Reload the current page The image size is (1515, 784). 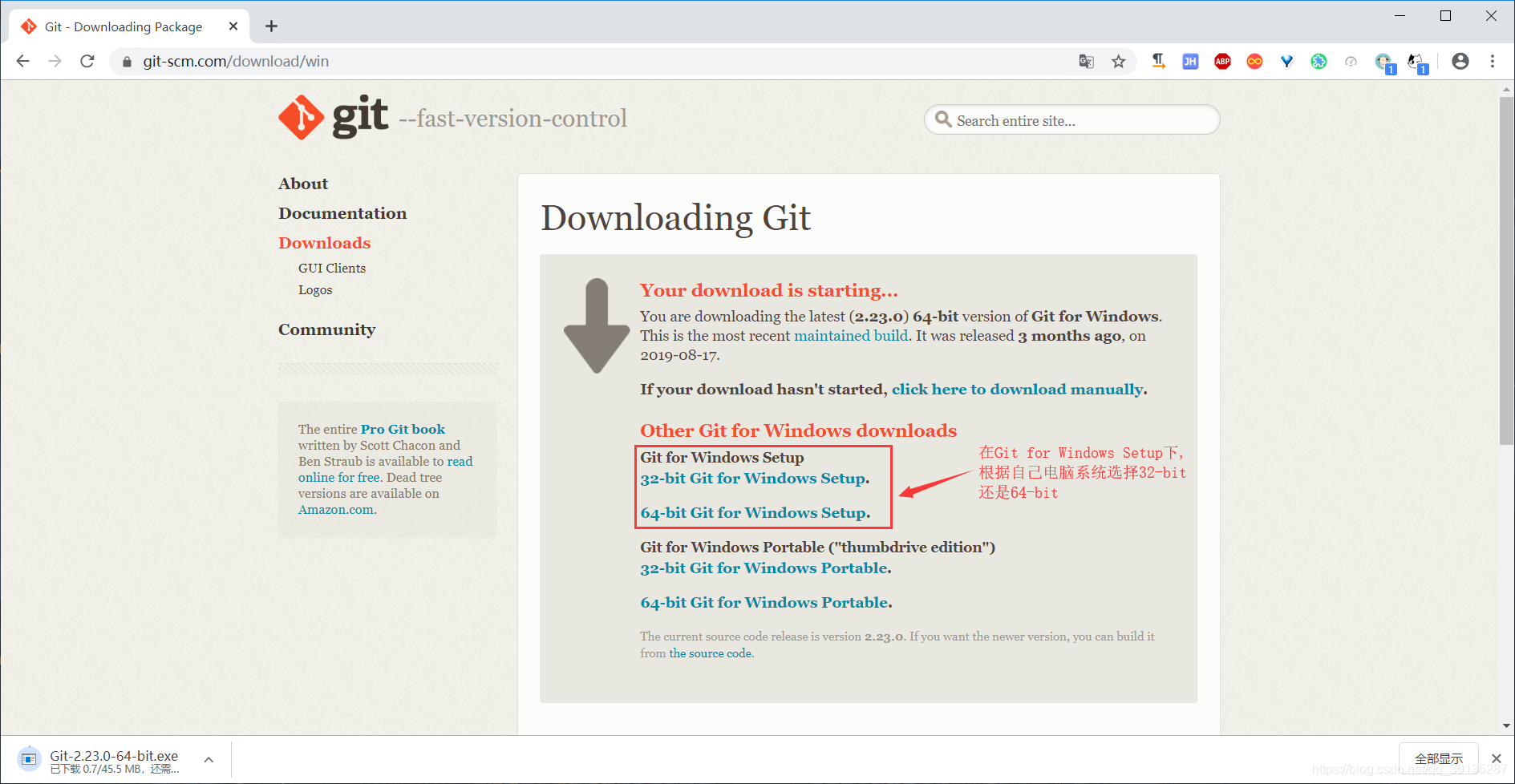[87, 61]
